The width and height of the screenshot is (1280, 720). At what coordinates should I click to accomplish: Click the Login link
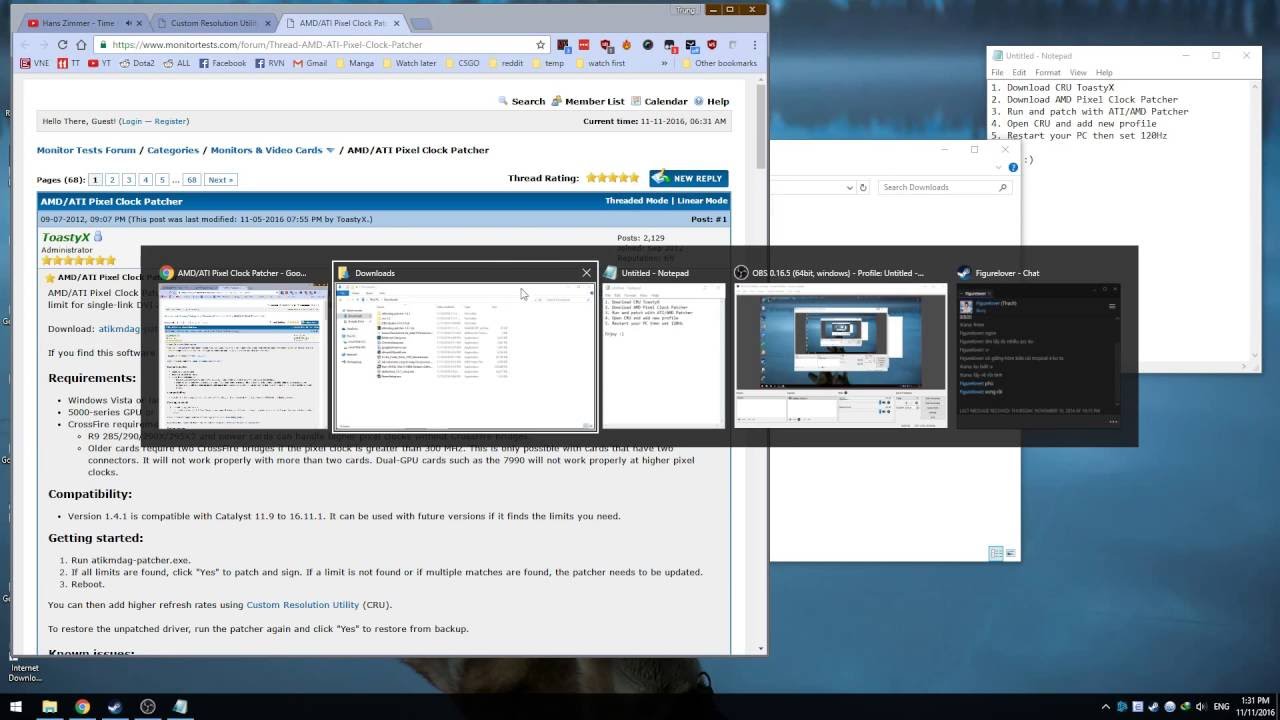pyautogui.click(x=132, y=121)
